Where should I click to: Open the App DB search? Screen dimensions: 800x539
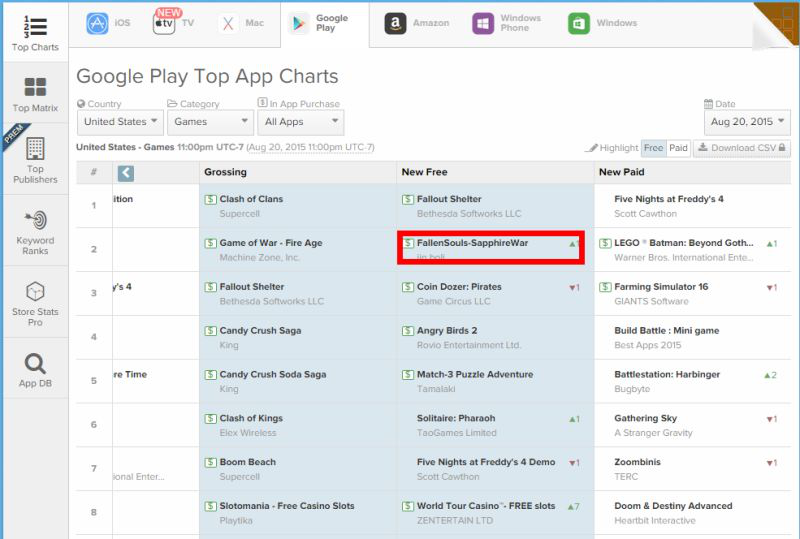pyautogui.click(x=35, y=370)
